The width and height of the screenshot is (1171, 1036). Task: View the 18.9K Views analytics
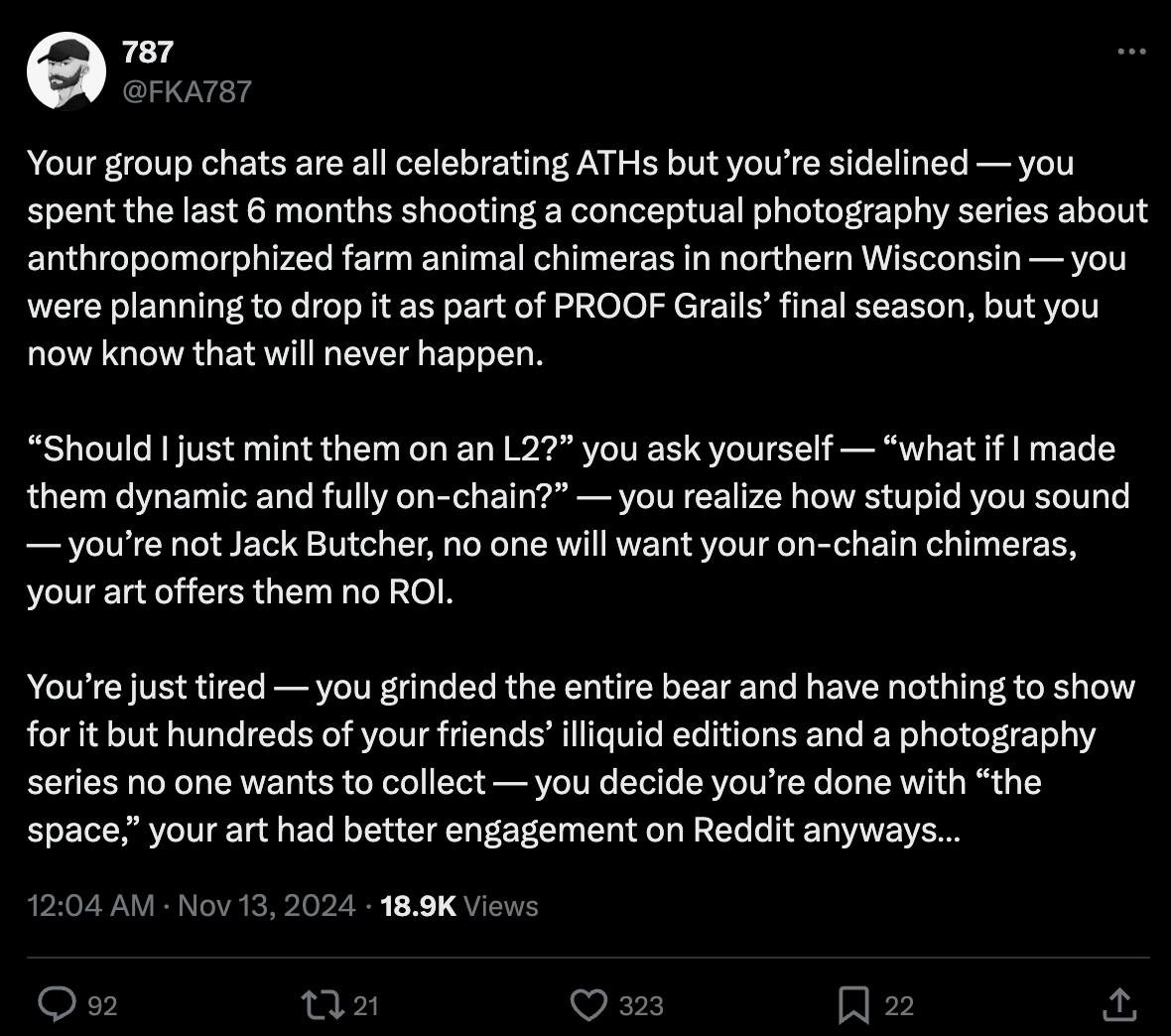(459, 905)
